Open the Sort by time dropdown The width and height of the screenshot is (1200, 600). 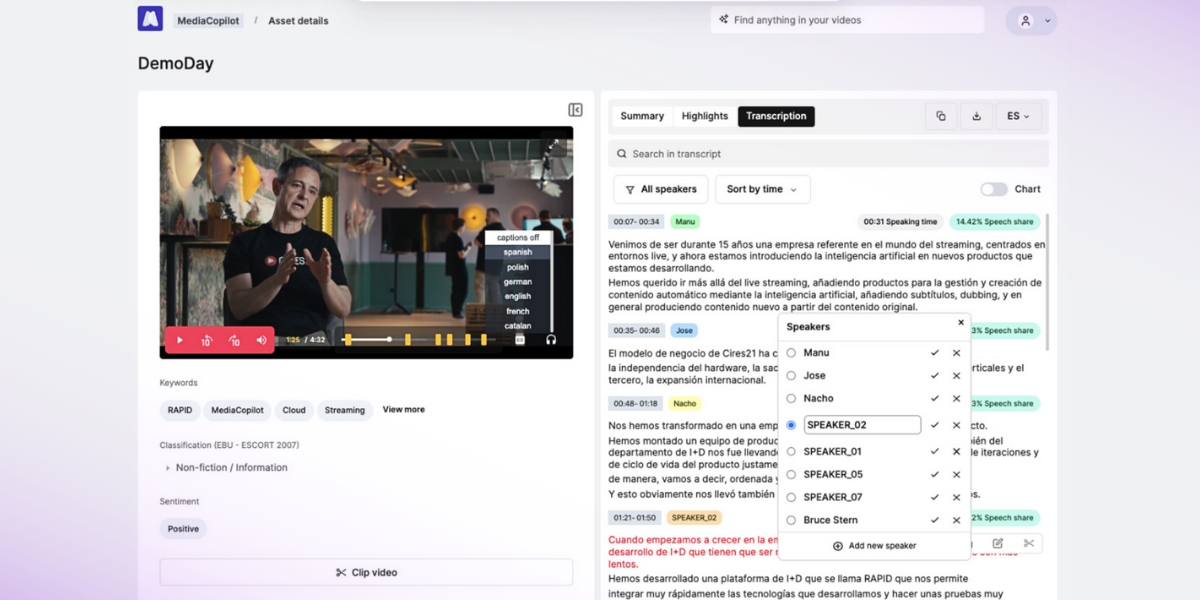pos(762,189)
